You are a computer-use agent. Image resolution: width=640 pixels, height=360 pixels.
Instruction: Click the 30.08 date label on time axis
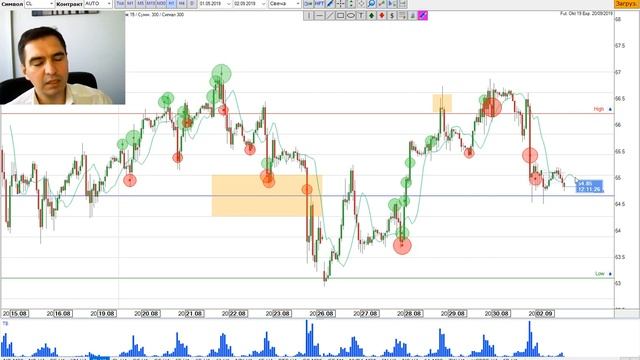[501, 313]
